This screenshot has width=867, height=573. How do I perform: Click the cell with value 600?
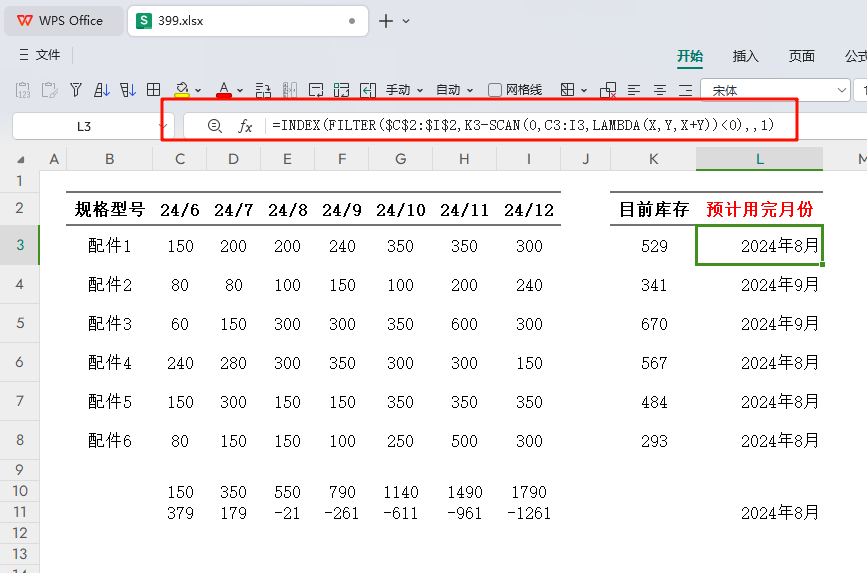tap(464, 324)
